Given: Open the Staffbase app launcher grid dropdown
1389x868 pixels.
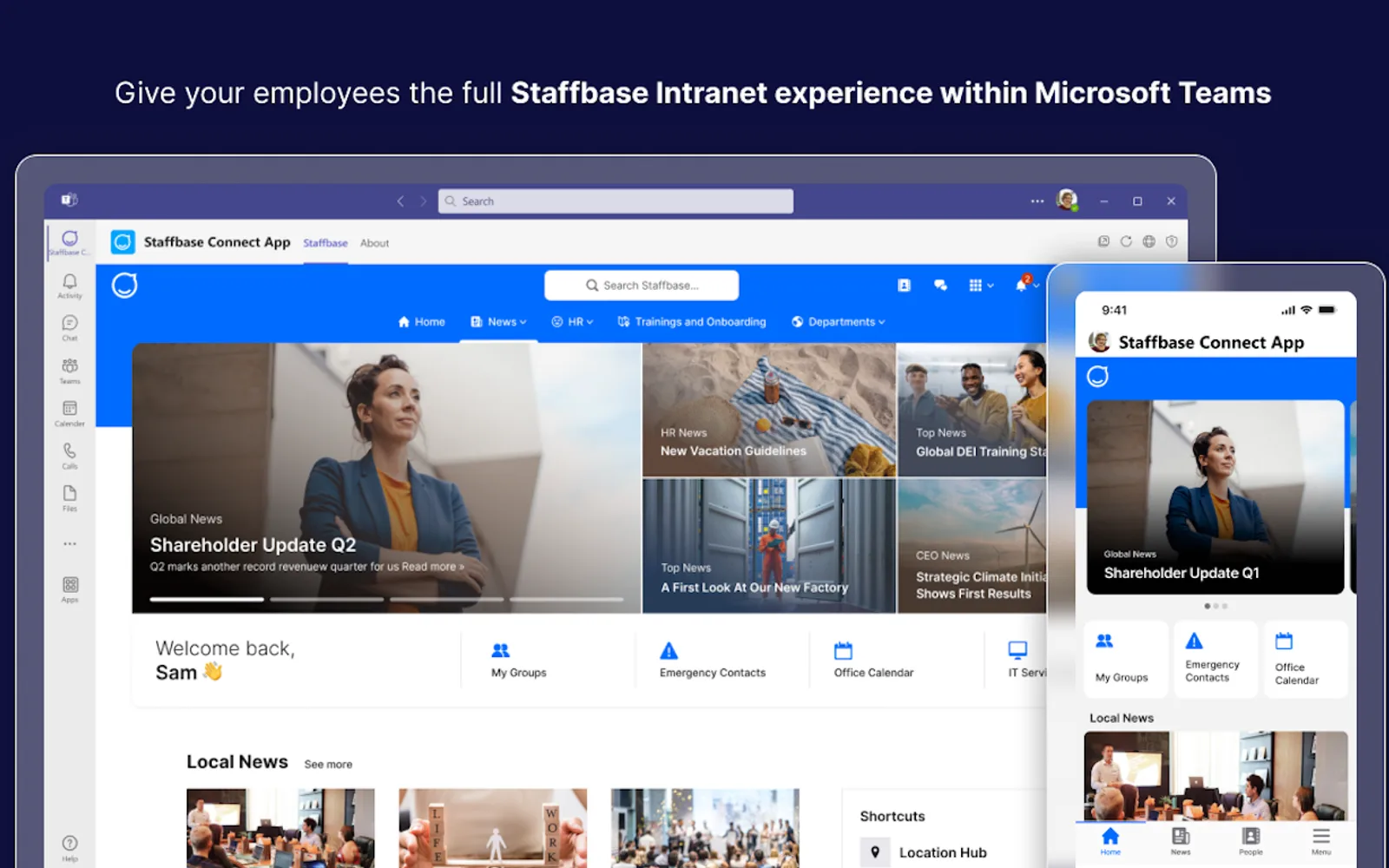Looking at the screenshot, I should (981, 285).
